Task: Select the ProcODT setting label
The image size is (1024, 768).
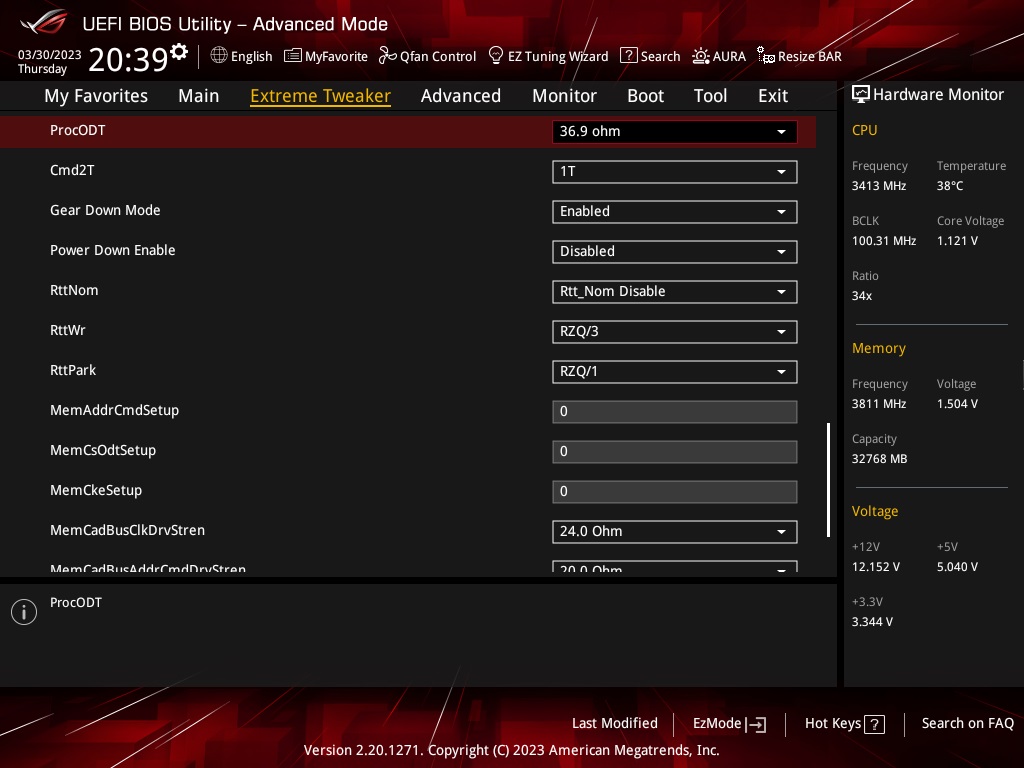Action: pos(77,130)
